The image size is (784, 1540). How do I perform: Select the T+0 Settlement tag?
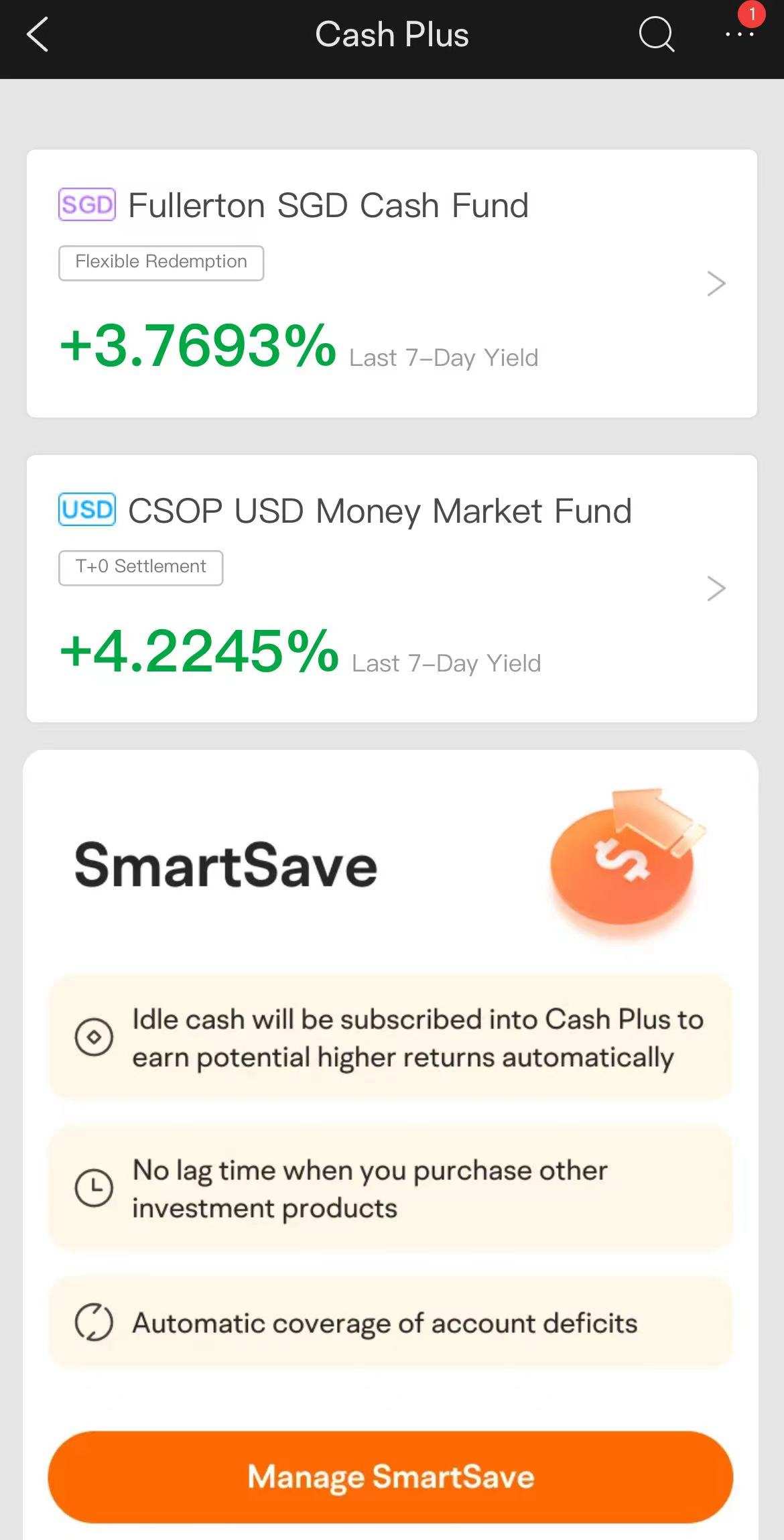(141, 568)
